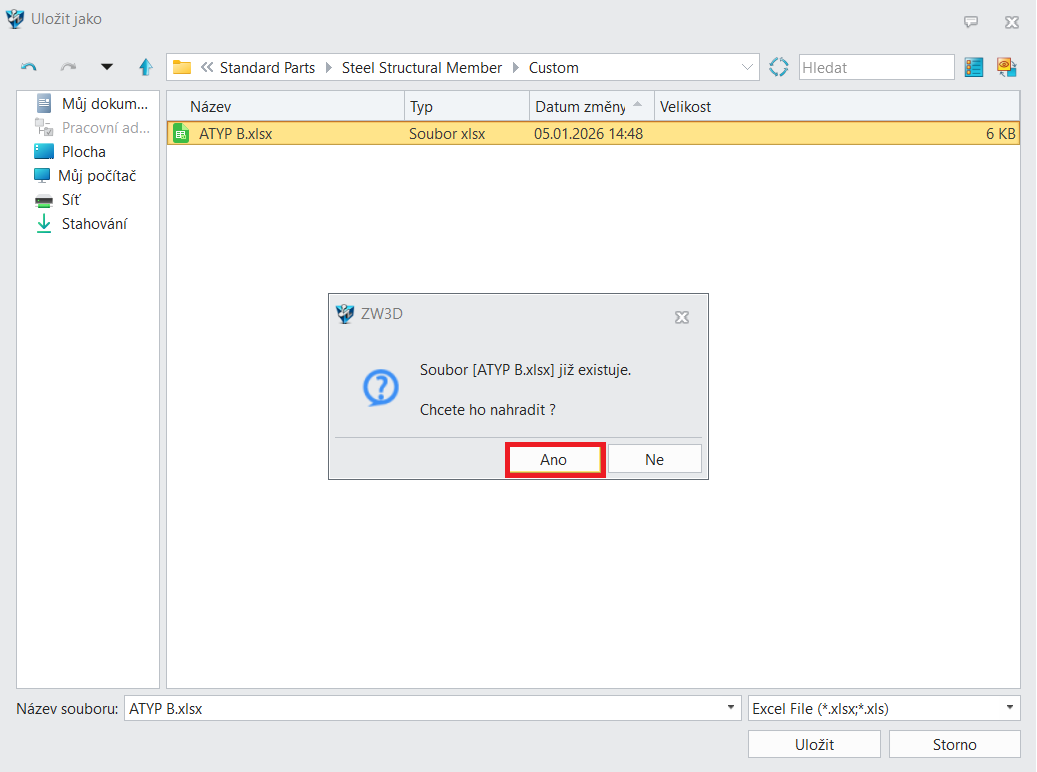The width and height of the screenshot is (1037, 772).
Task: Open Můj dokum... in the sidebar
Action: click(91, 103)
